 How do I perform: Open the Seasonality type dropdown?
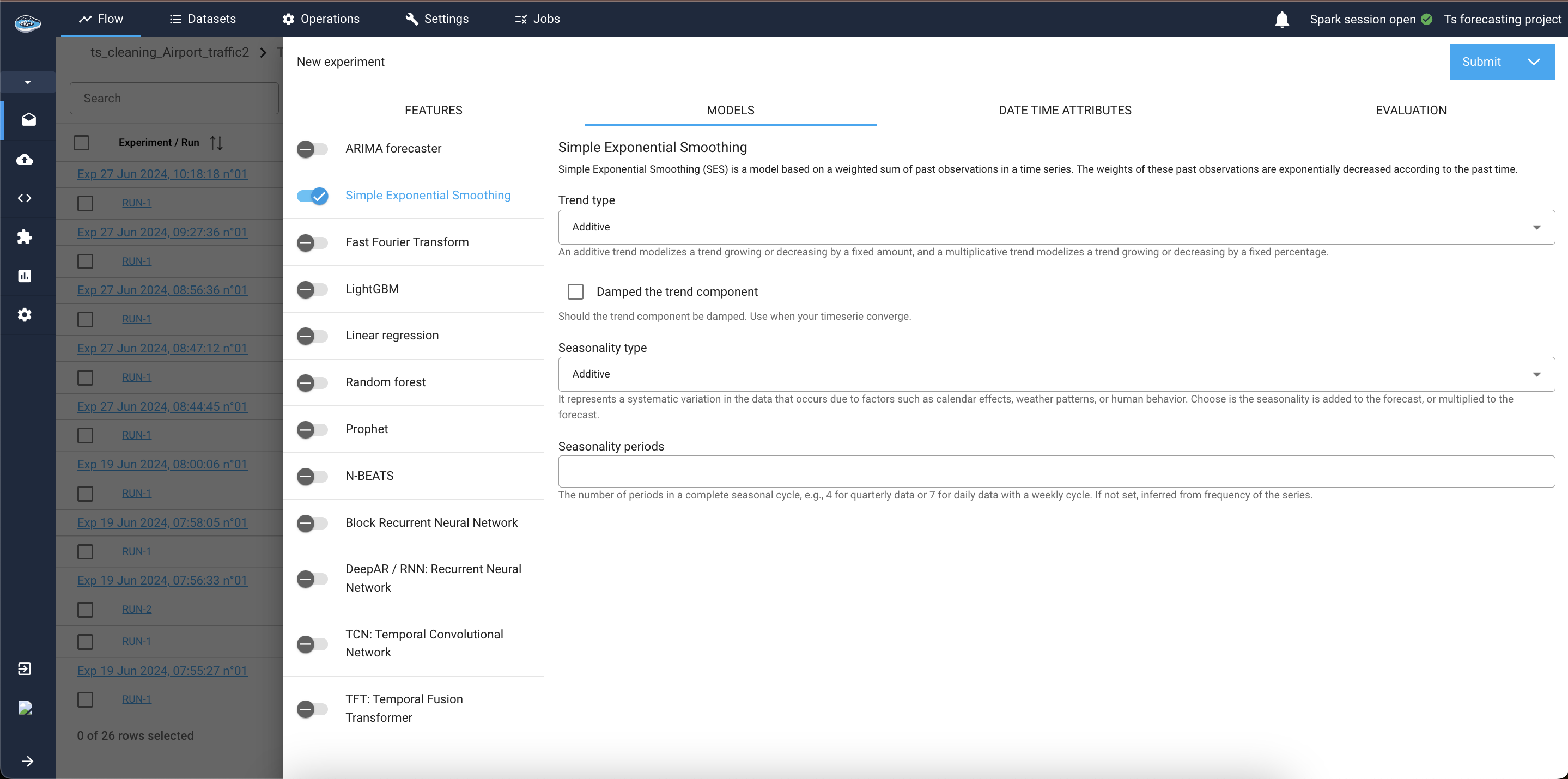pos(1056,374)
